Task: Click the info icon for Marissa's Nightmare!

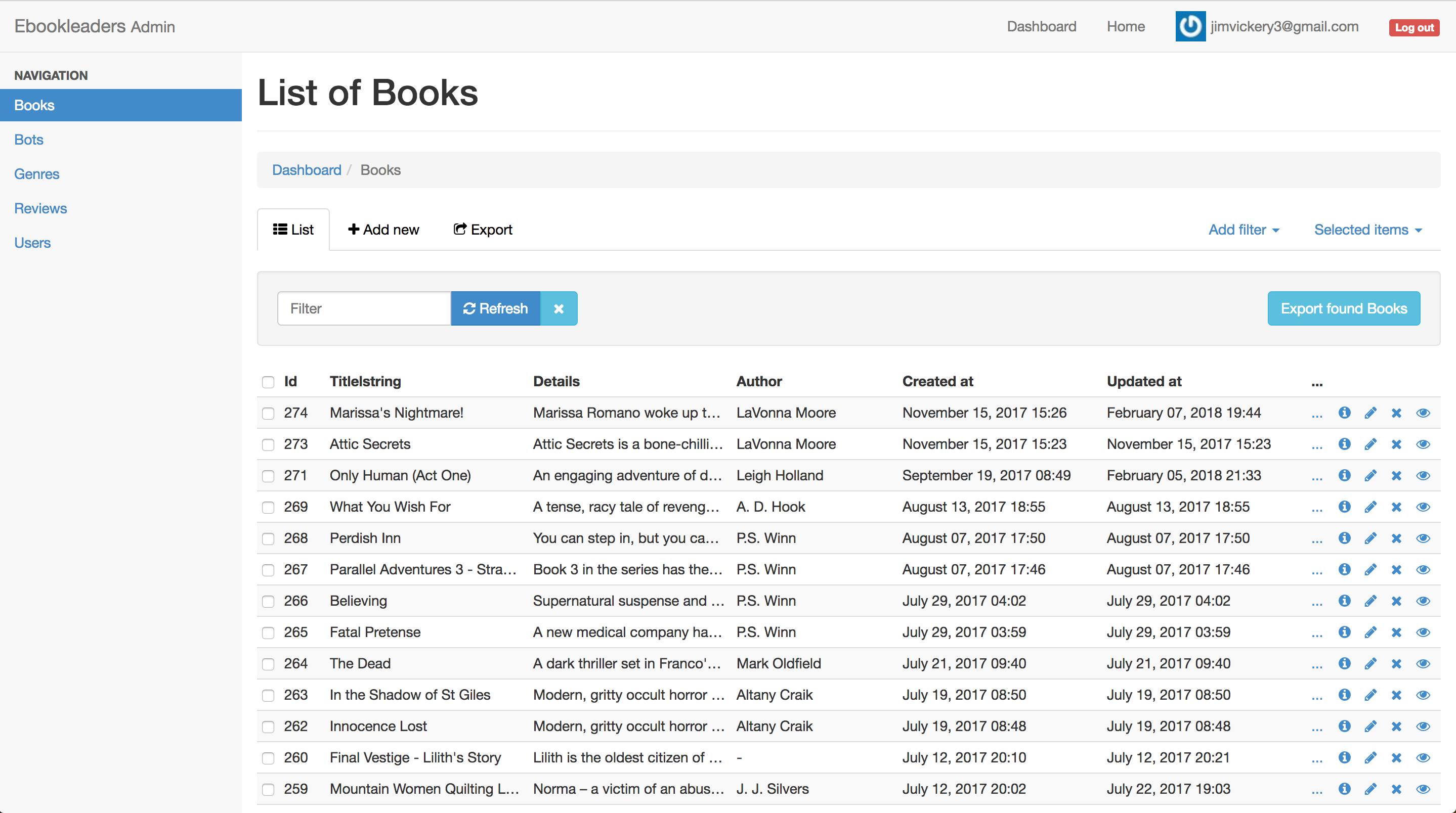Action: (x=1344, y=413)
